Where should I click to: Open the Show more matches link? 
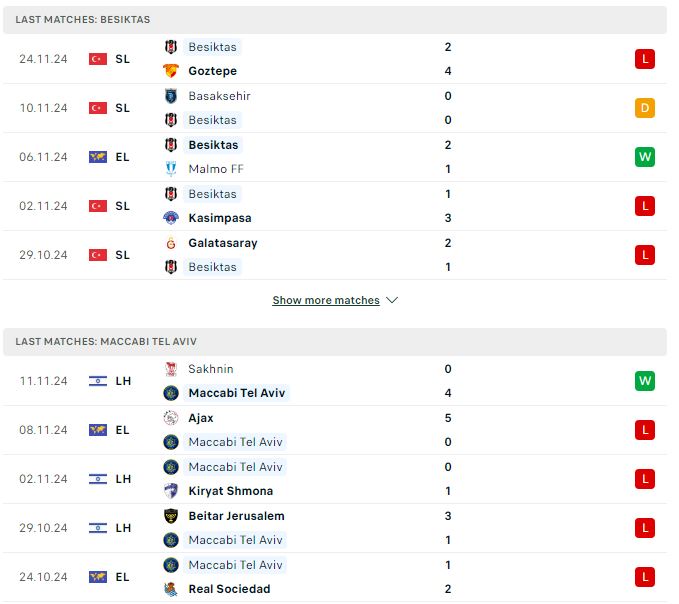point(326,300)
